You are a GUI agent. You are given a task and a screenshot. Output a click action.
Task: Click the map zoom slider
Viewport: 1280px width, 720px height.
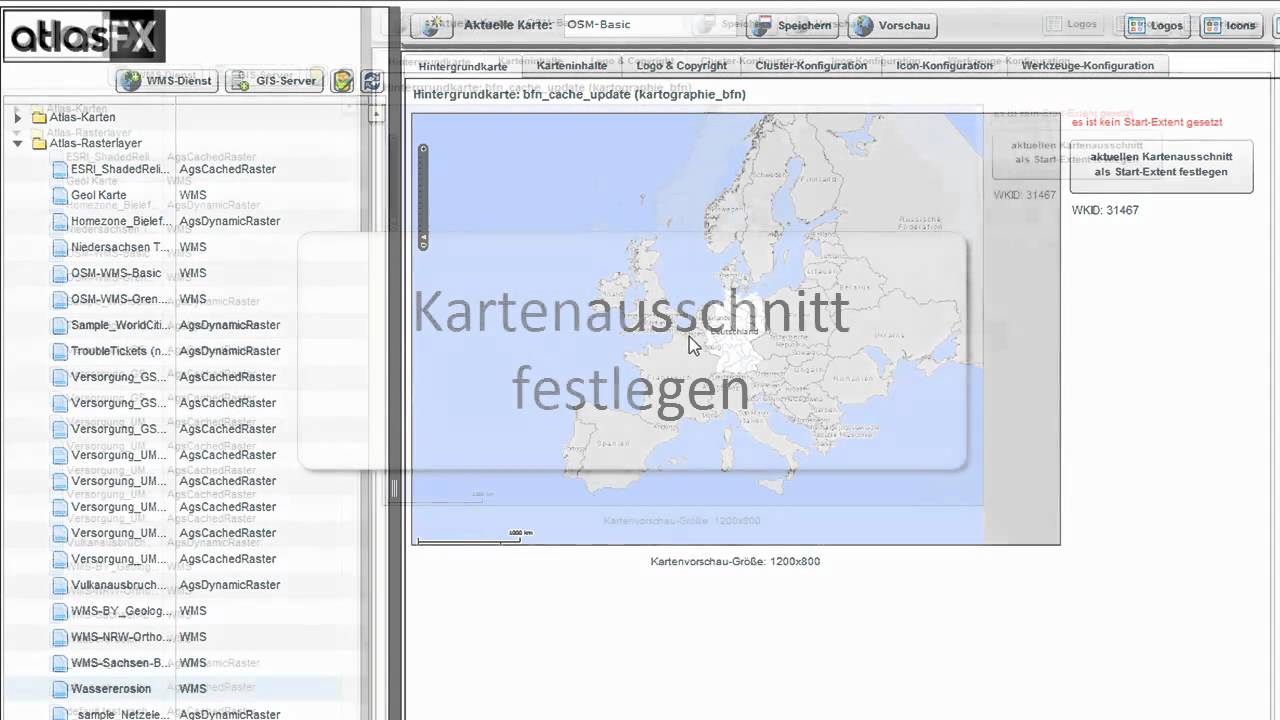click(423, 197)
